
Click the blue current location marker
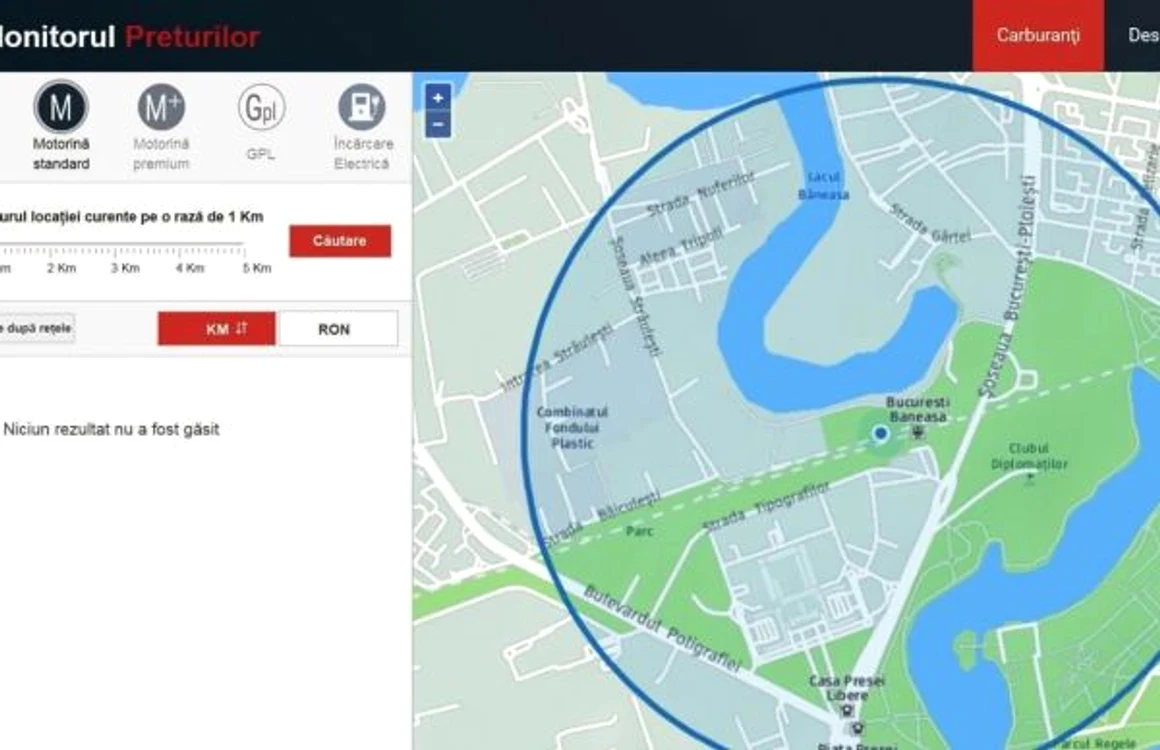click(880, 433)
